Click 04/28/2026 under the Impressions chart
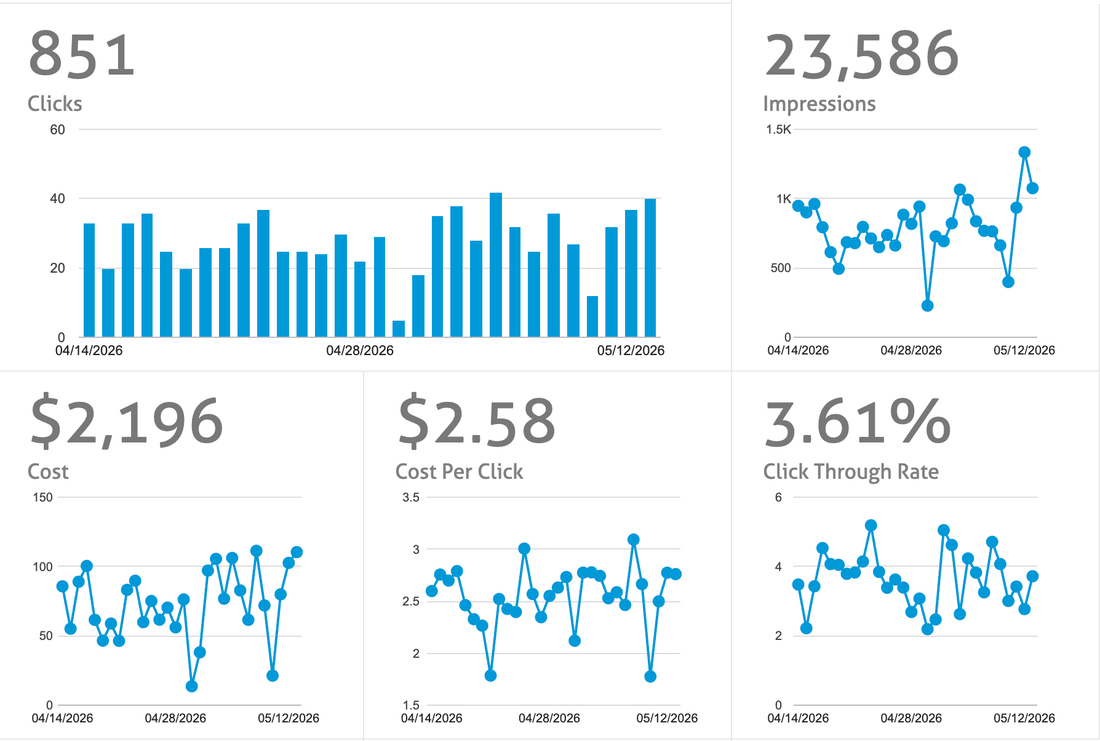 pos(911,350)
